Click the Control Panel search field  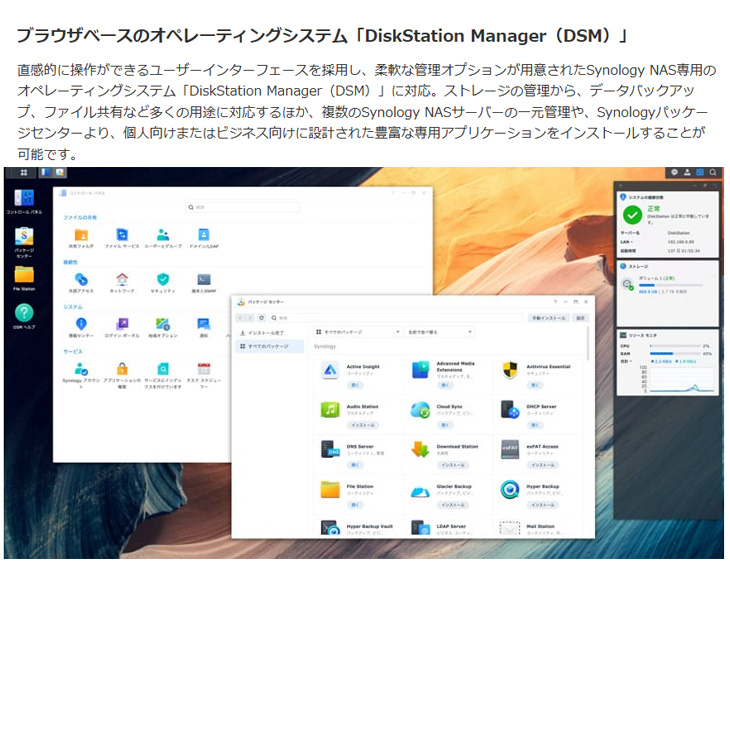(243, 207)
